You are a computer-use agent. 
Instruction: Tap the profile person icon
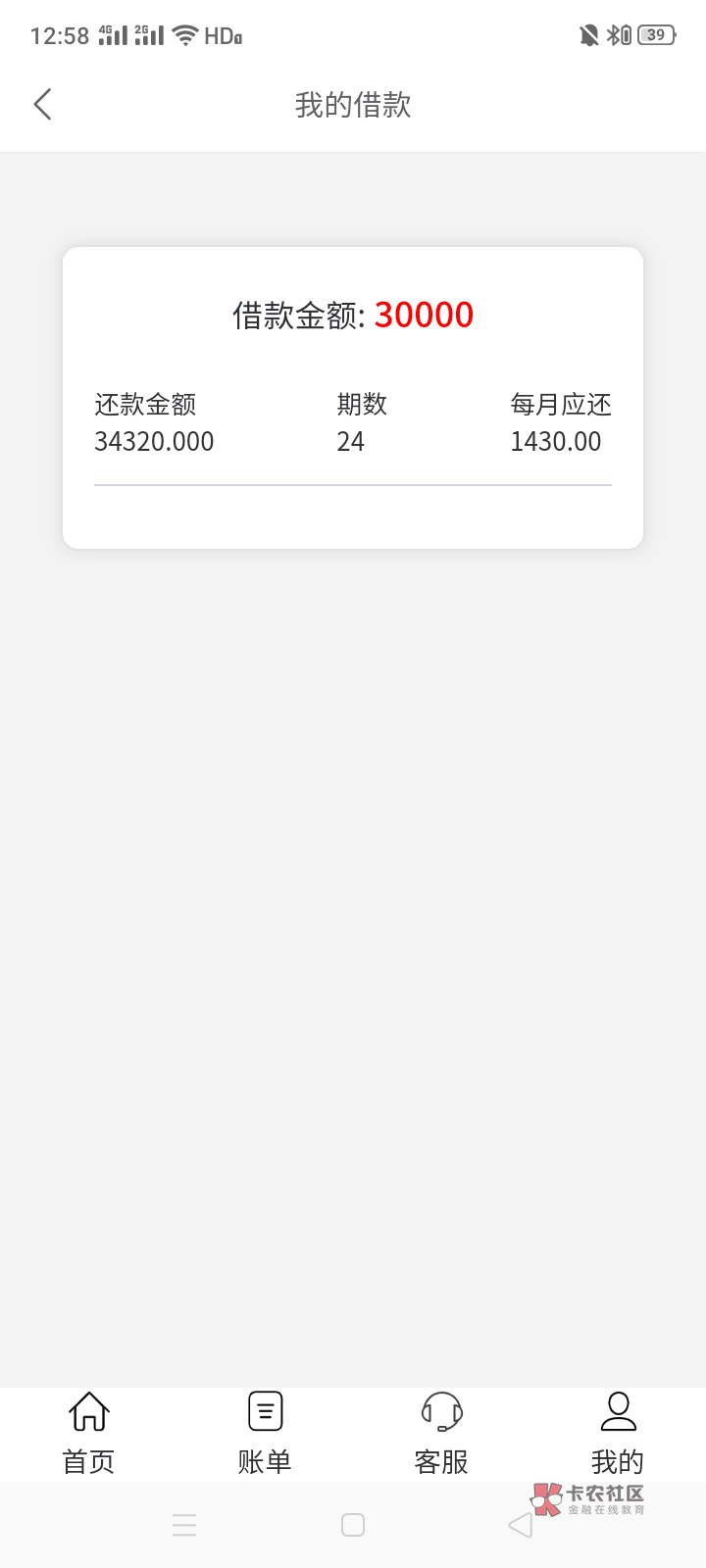tap(618, 1411)
